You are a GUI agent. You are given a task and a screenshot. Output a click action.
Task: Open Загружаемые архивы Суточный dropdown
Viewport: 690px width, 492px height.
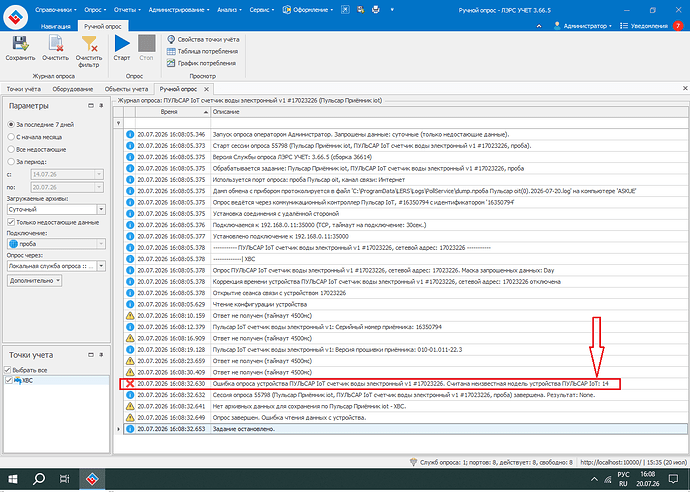click(101, 209)
